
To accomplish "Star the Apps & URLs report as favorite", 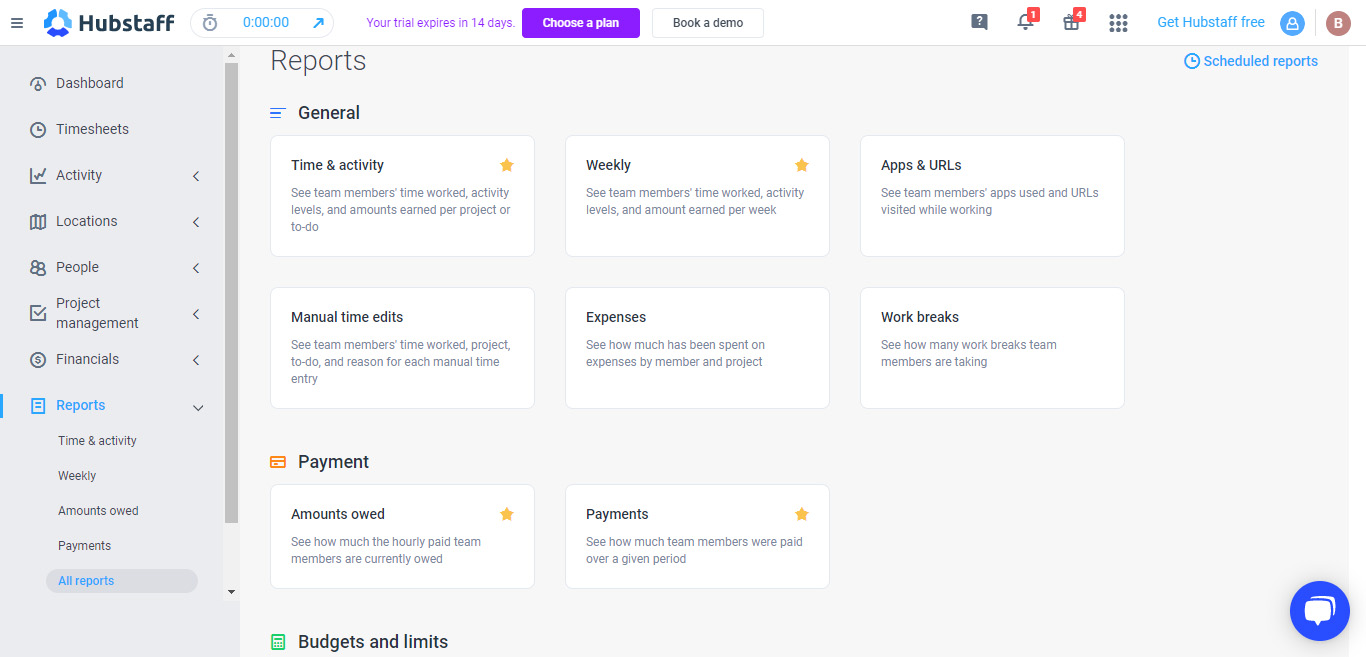I will tap(1096, 165).
